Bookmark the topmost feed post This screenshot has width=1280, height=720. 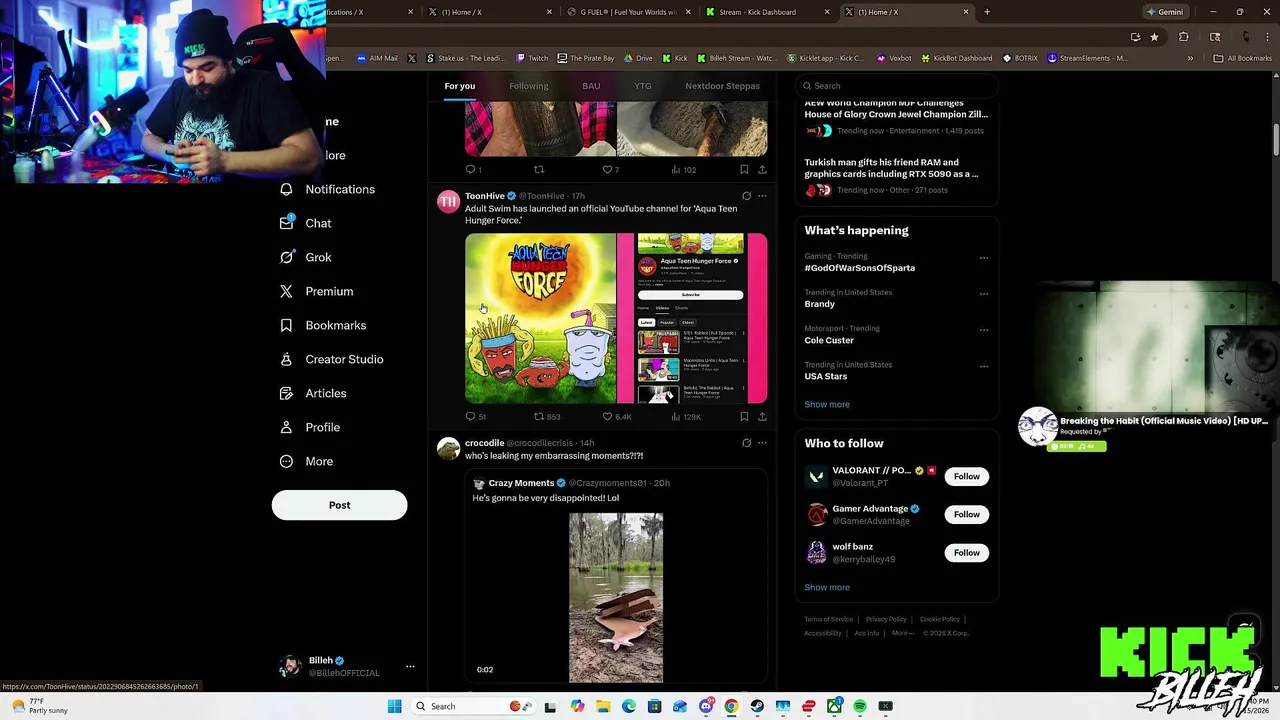click(744, 170)
